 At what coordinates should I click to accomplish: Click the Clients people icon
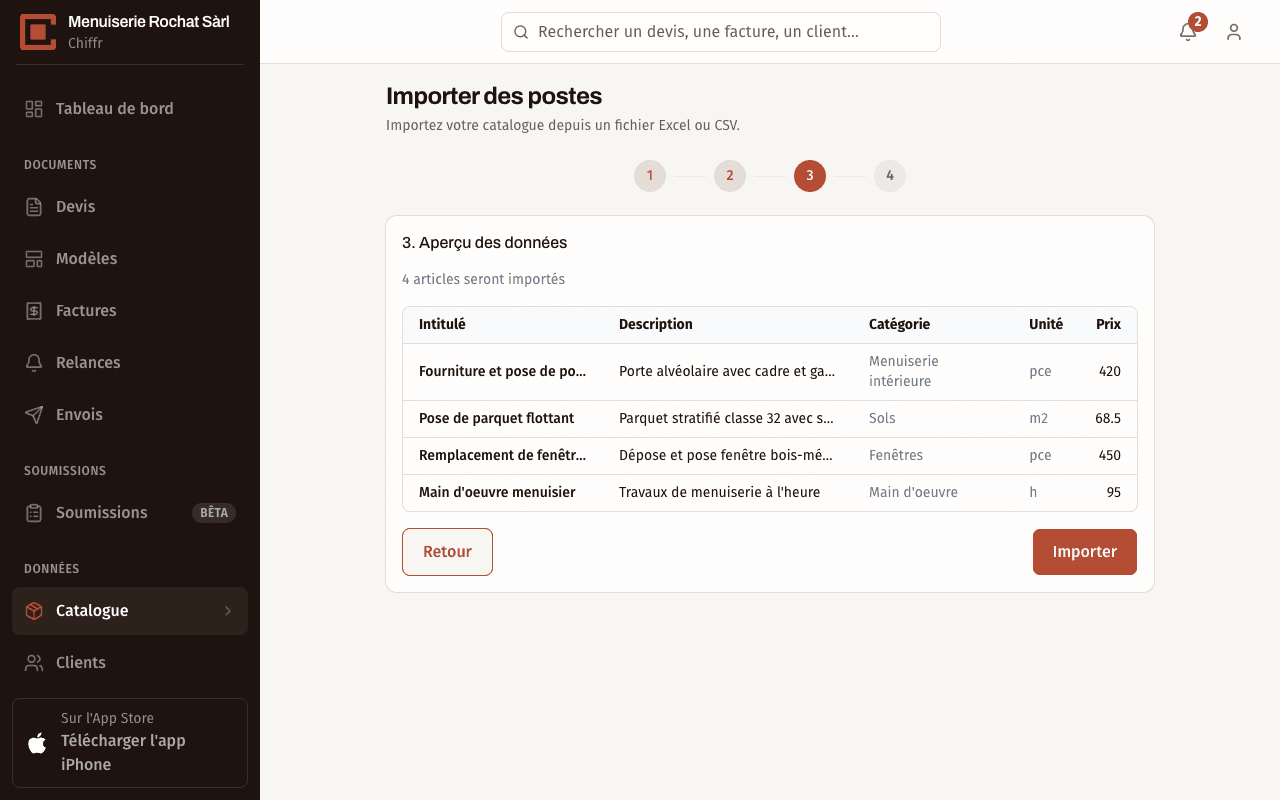point(34,663)
